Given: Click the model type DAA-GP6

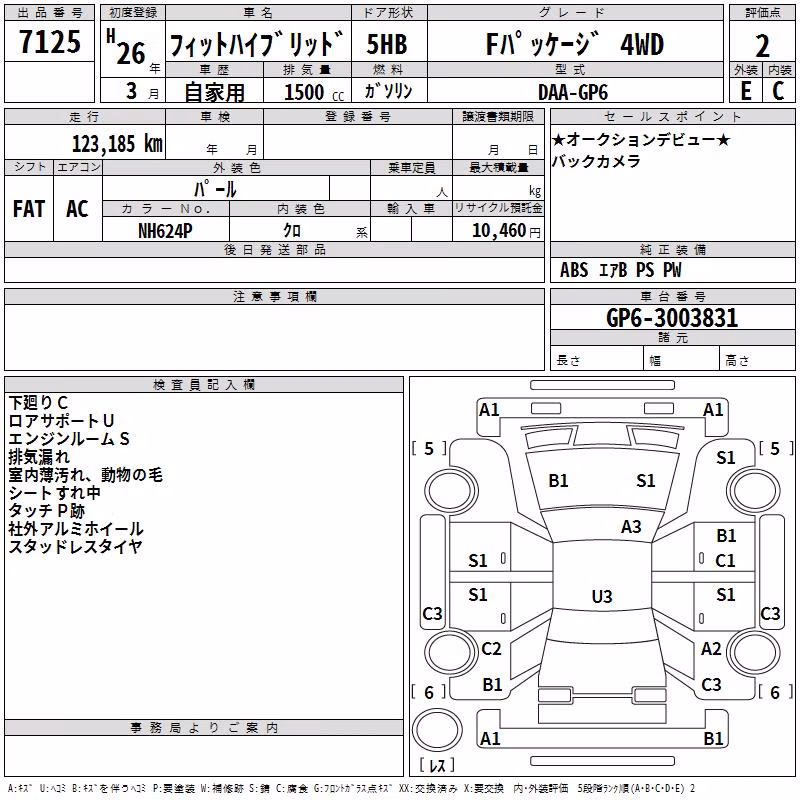Looking at the screenshot, I should click(x=573, y=92).
